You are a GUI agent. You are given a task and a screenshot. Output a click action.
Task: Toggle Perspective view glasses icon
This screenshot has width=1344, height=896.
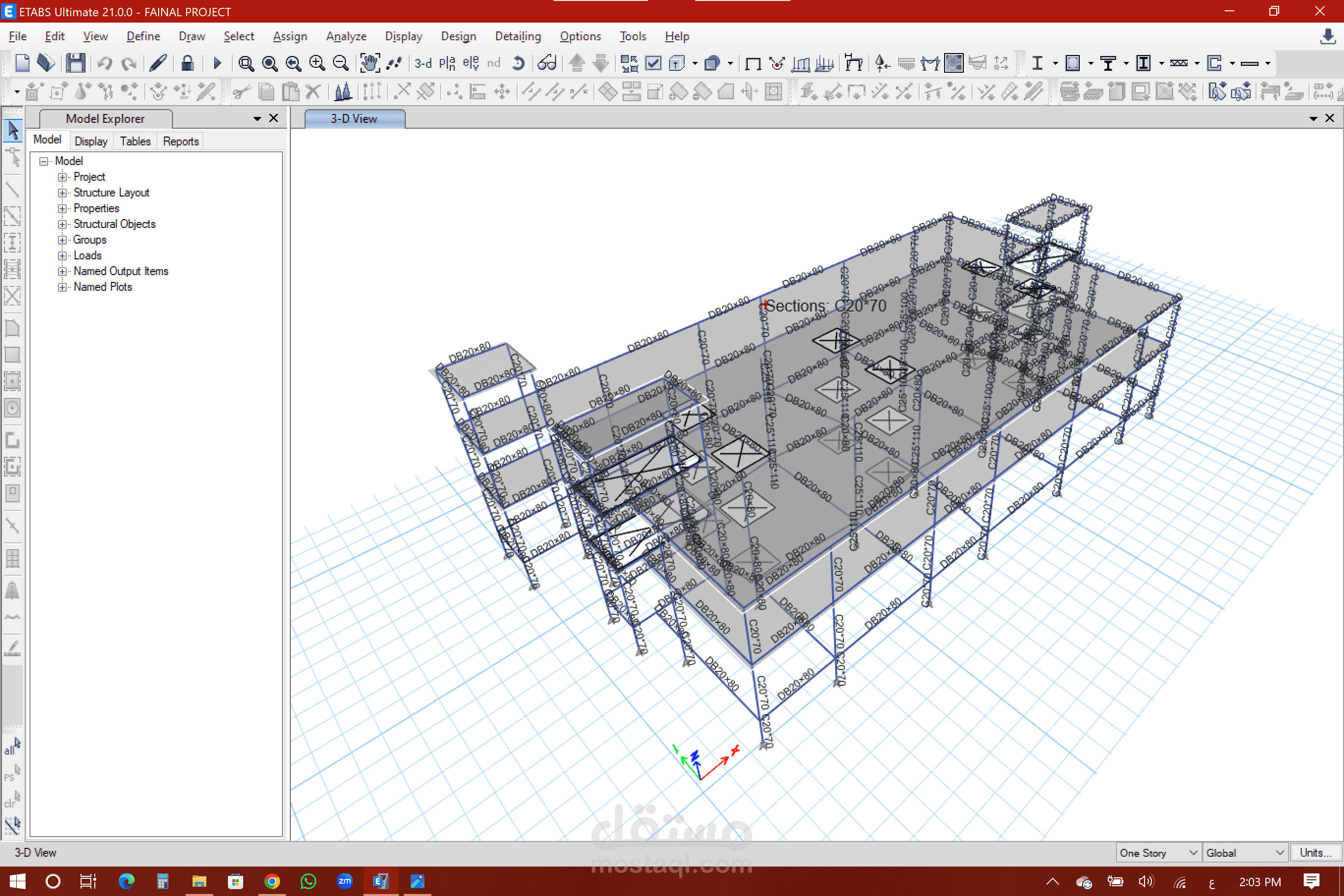point(546,63)
